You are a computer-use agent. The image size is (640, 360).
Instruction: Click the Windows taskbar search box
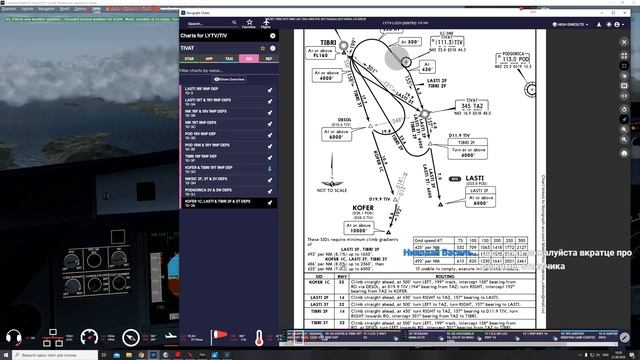[55, 355]
